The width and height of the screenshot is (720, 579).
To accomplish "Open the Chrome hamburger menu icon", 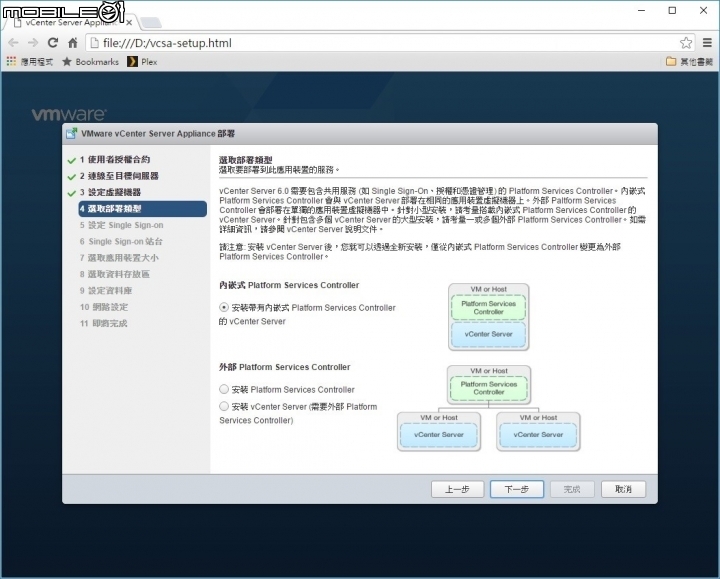I will 707,43.
